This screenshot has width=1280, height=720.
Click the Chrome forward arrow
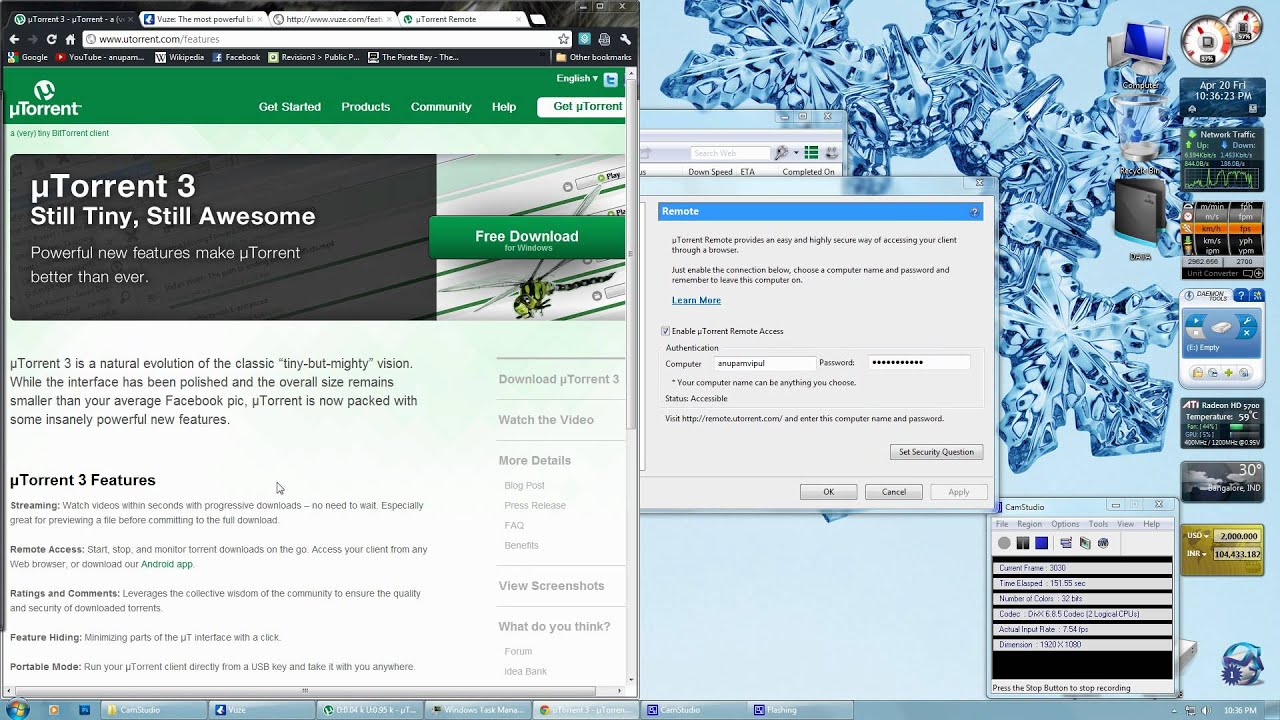click(33, 39)
